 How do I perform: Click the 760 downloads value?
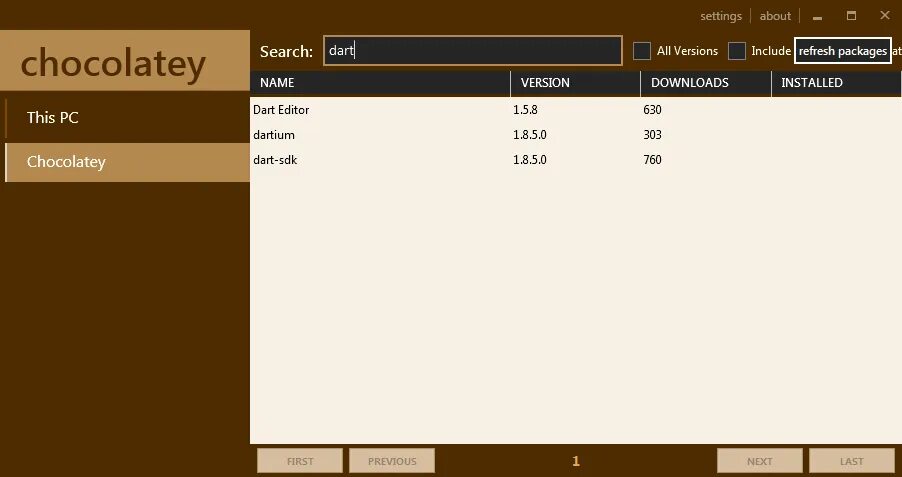point(652,160)
